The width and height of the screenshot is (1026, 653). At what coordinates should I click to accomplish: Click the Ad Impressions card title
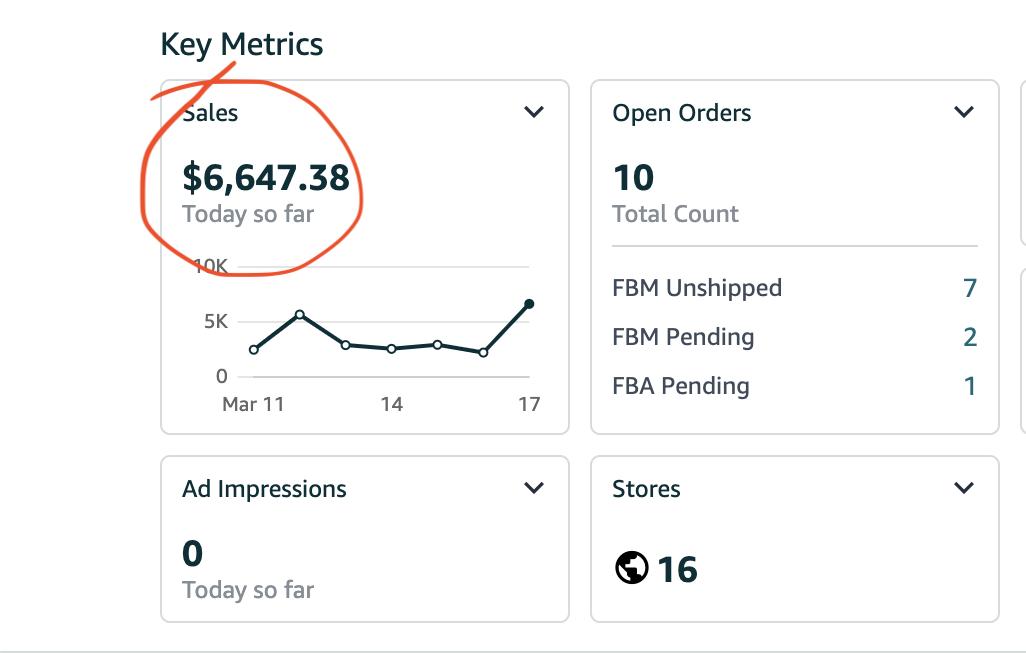click(264, 489)
